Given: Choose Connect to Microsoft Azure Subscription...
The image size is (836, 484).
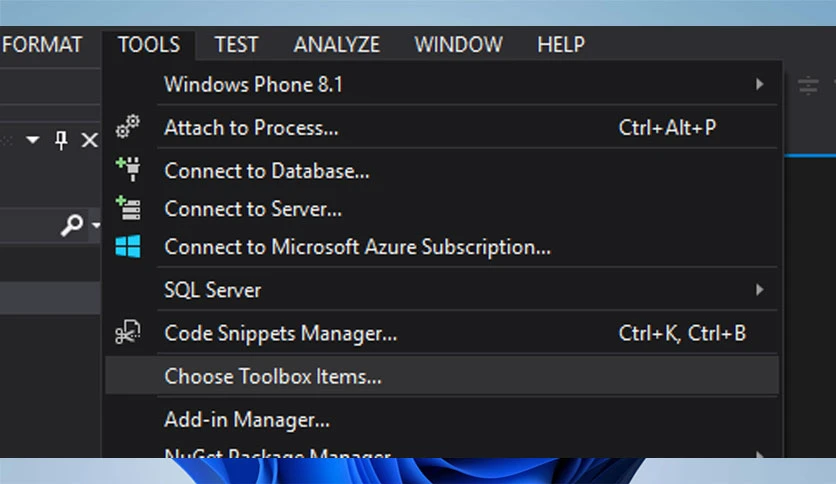Looking at the screenshot, I should click(442, 247).
